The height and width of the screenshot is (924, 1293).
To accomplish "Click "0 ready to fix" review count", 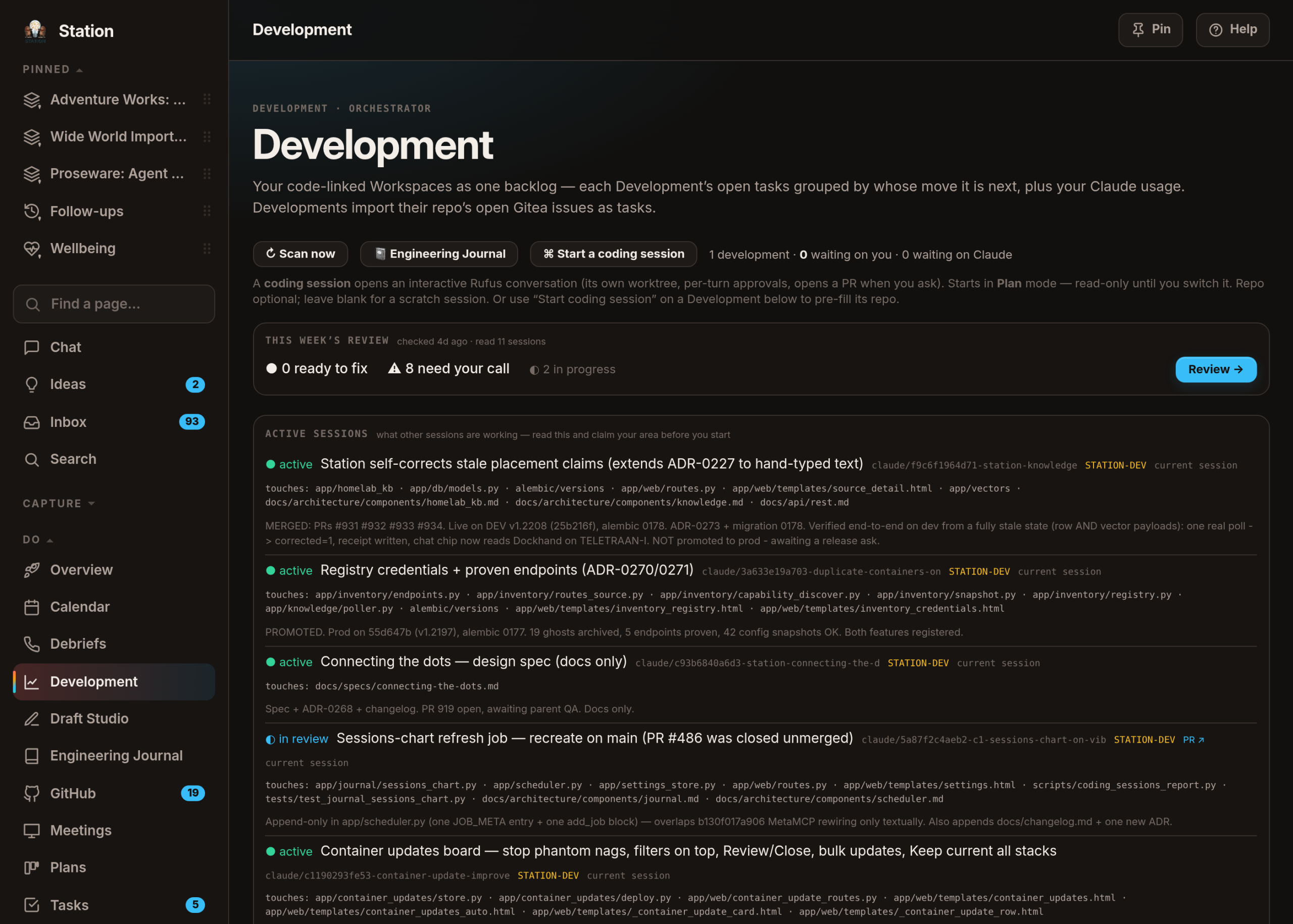I will click(317, 369).
